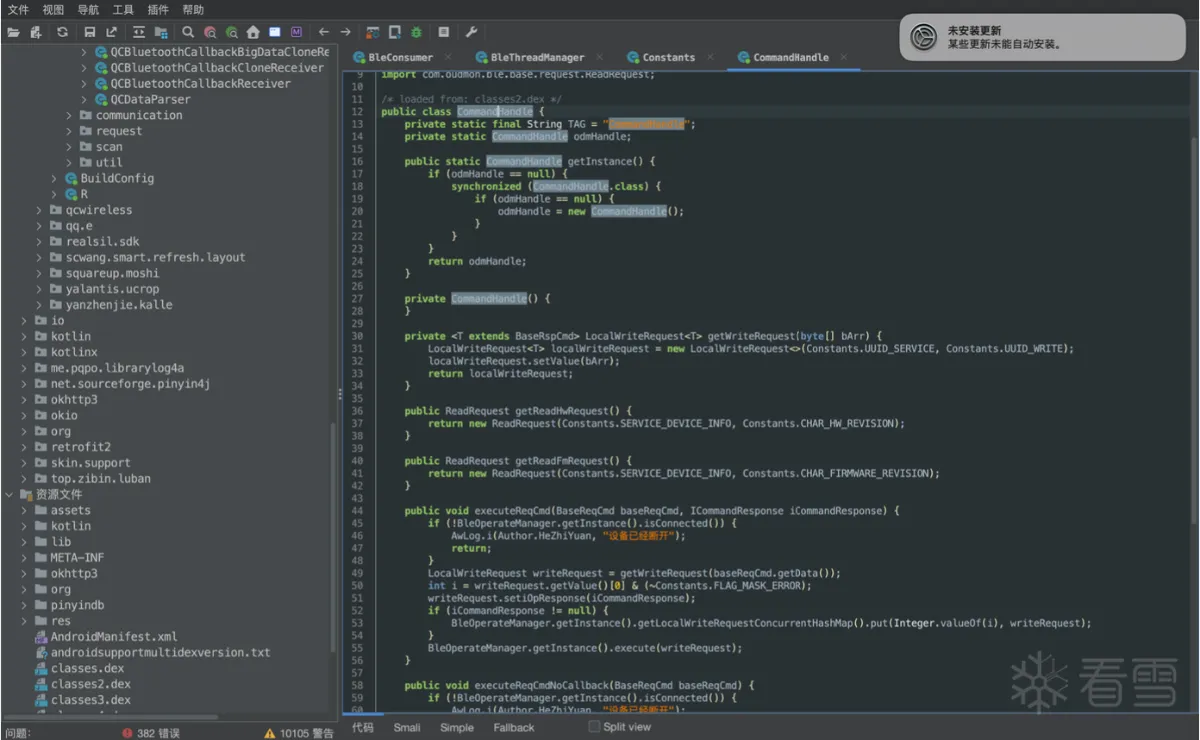Screen dimensions: 1200x740
Task: Collapse the 资源文件 resources folder
Action: pyautogui.click(x=10, y=494)
